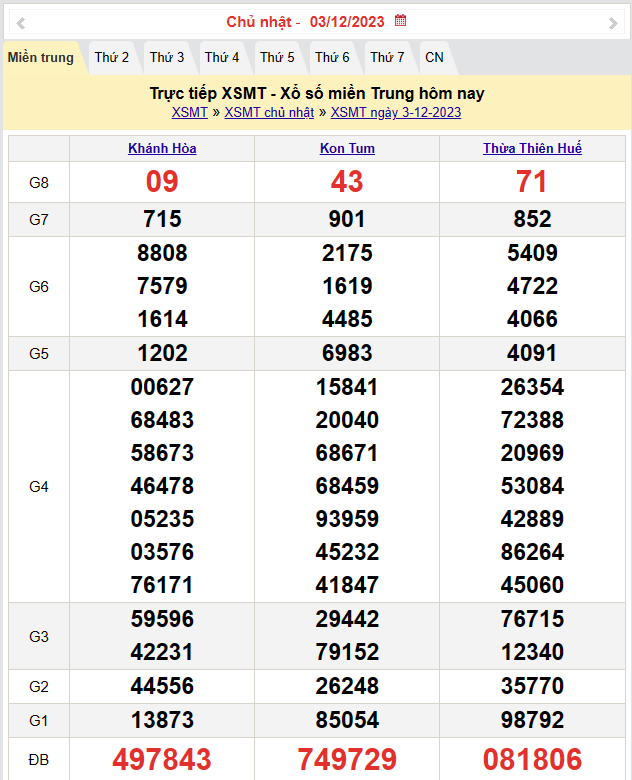Screen dimensions: 632x780
Task: Switch to the Thứ 5 tab
Action: [277, 58]
